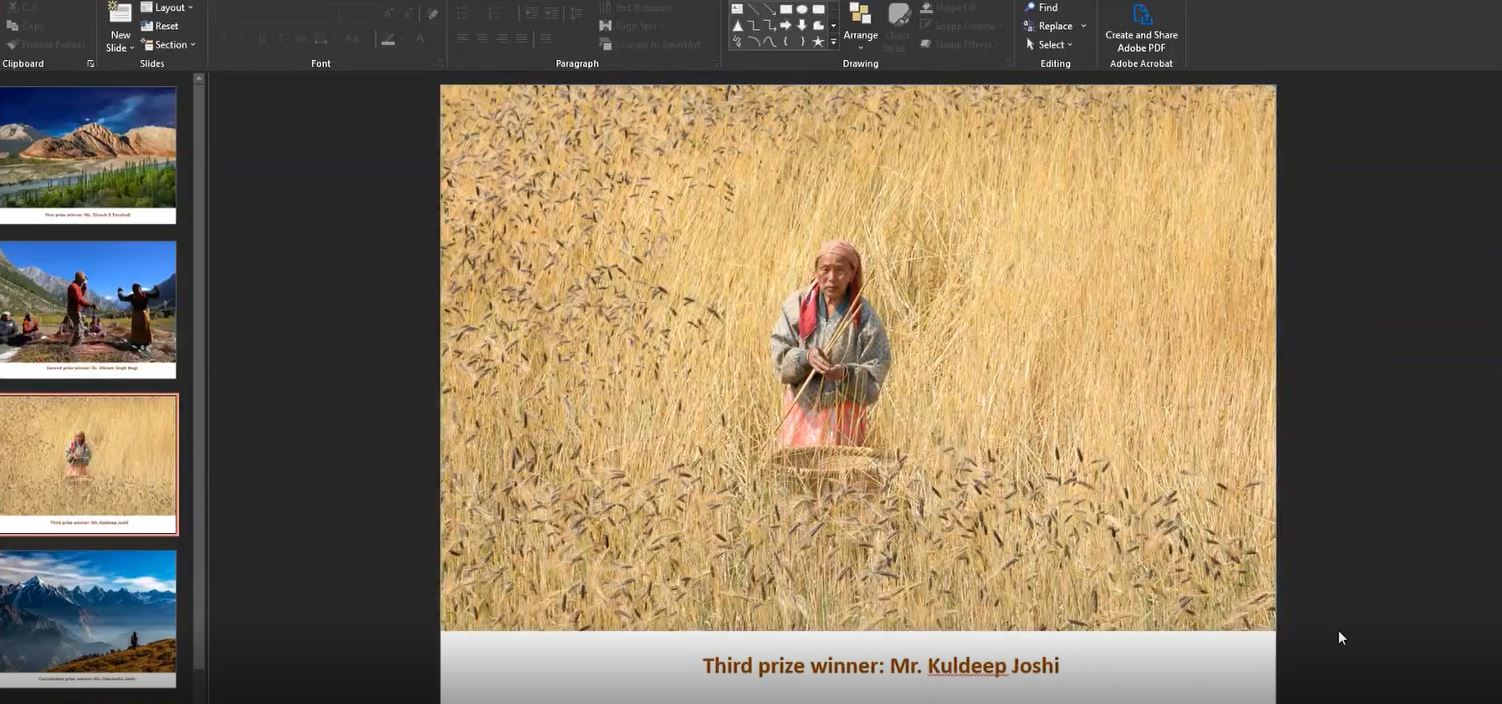
Task: Choose the down arrow shape
Action: (x=802, y=26)
